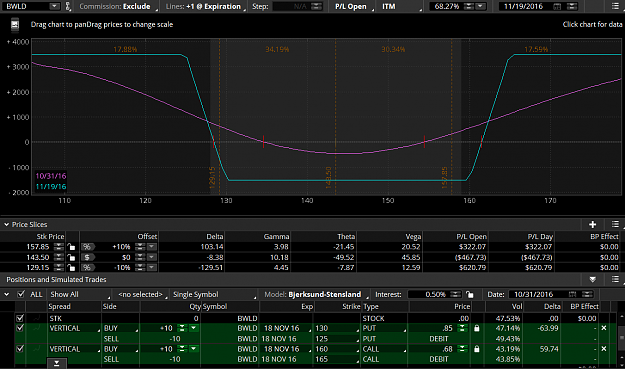Screen dimensions: 625x369
Task: Remove the 130/125 PUT vertical with X
Action: tap(604, 328)
